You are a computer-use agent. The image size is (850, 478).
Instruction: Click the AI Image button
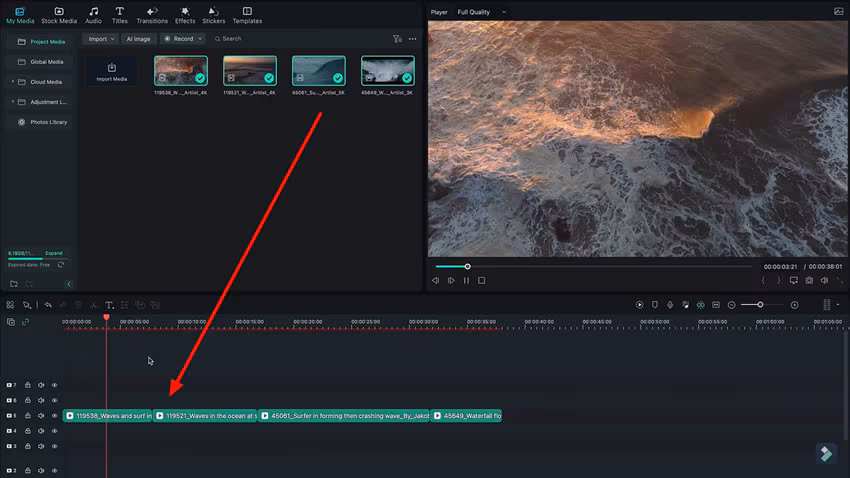point(138,39)
